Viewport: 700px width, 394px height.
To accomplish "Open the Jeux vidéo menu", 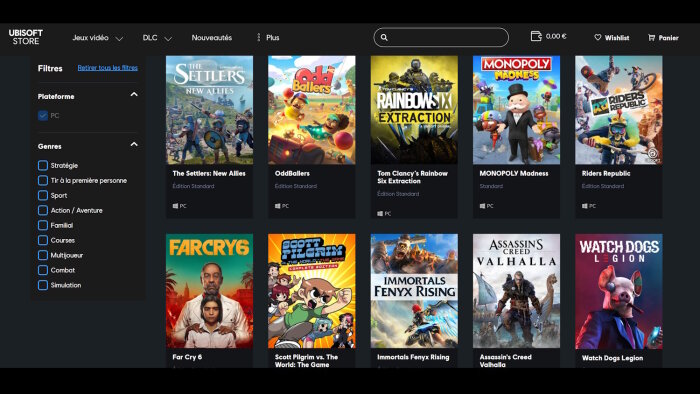I will (x=90, y=37).
